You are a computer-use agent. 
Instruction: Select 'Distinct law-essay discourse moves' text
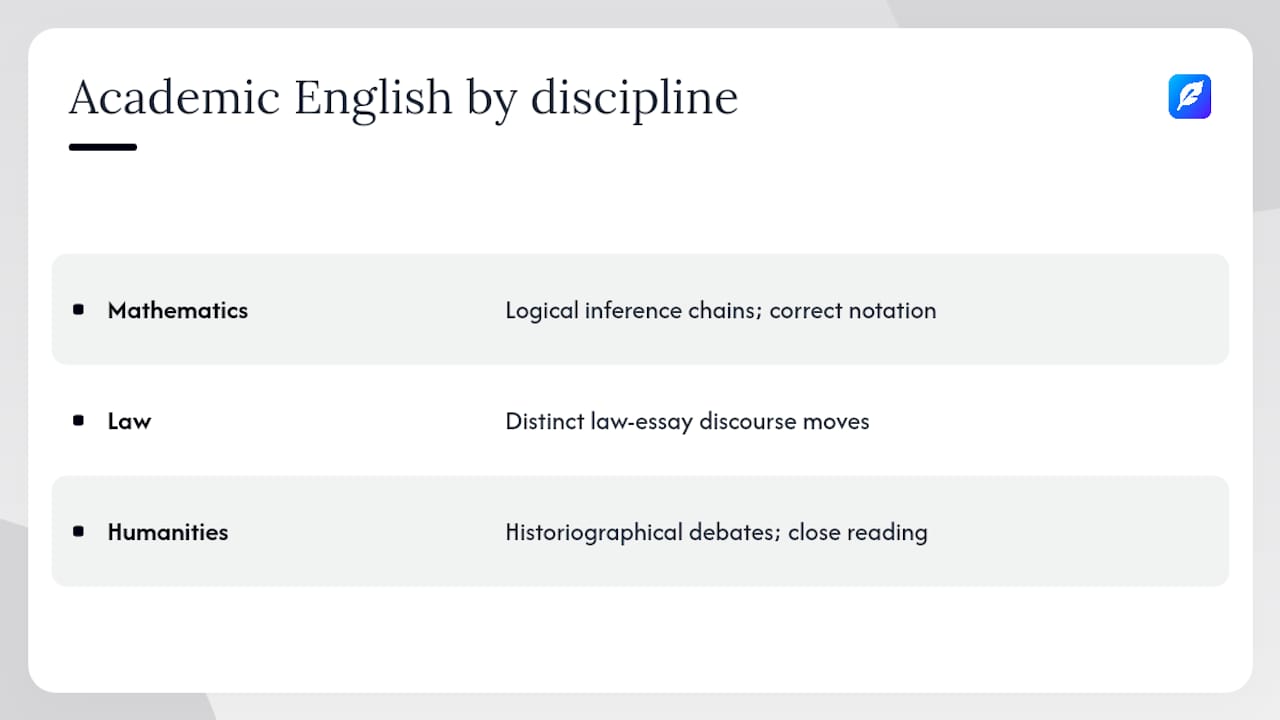point(687,421)
